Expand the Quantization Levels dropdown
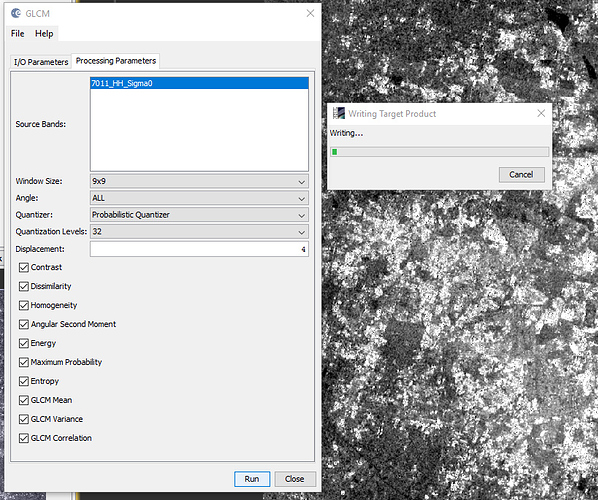 point(199,232)
